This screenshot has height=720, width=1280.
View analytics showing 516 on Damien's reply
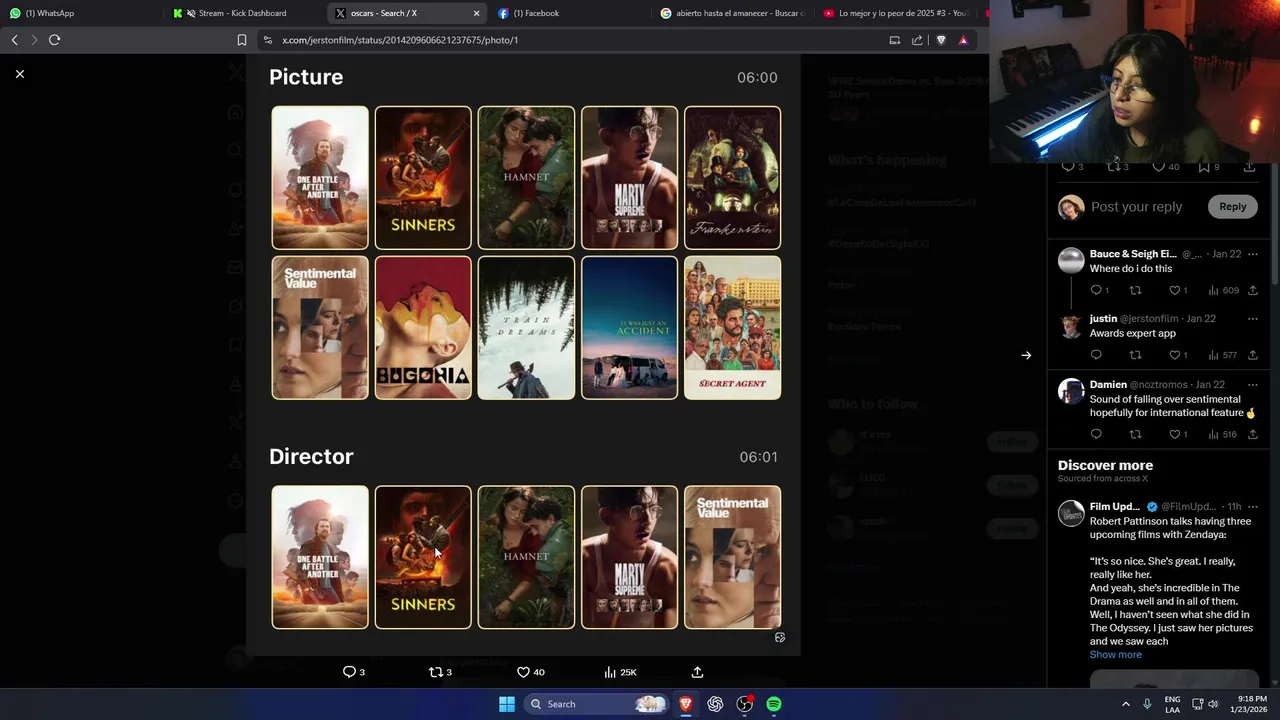[1224, 434]
